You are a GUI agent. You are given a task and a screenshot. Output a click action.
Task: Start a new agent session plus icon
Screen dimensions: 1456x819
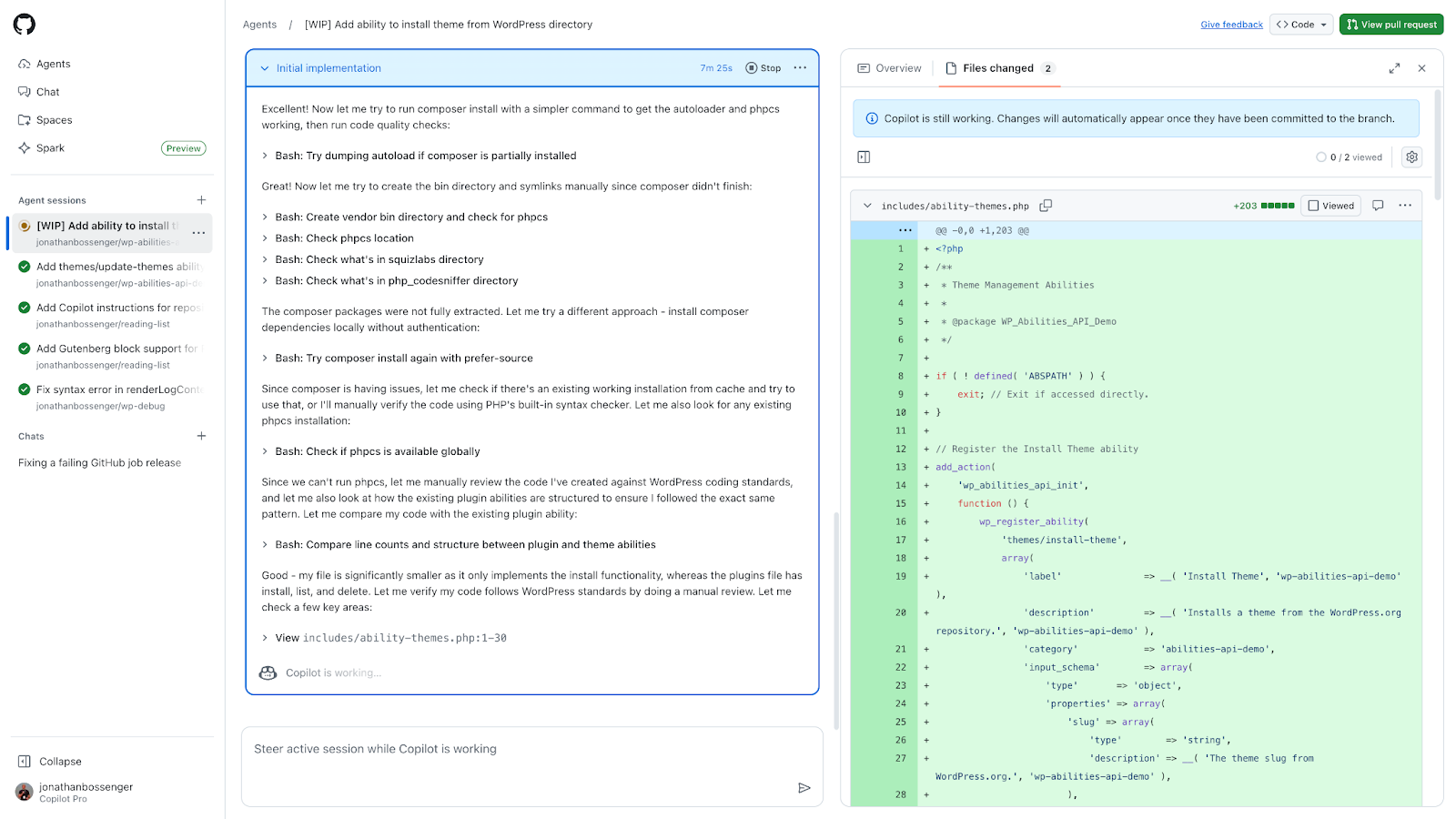pos(201,200)
